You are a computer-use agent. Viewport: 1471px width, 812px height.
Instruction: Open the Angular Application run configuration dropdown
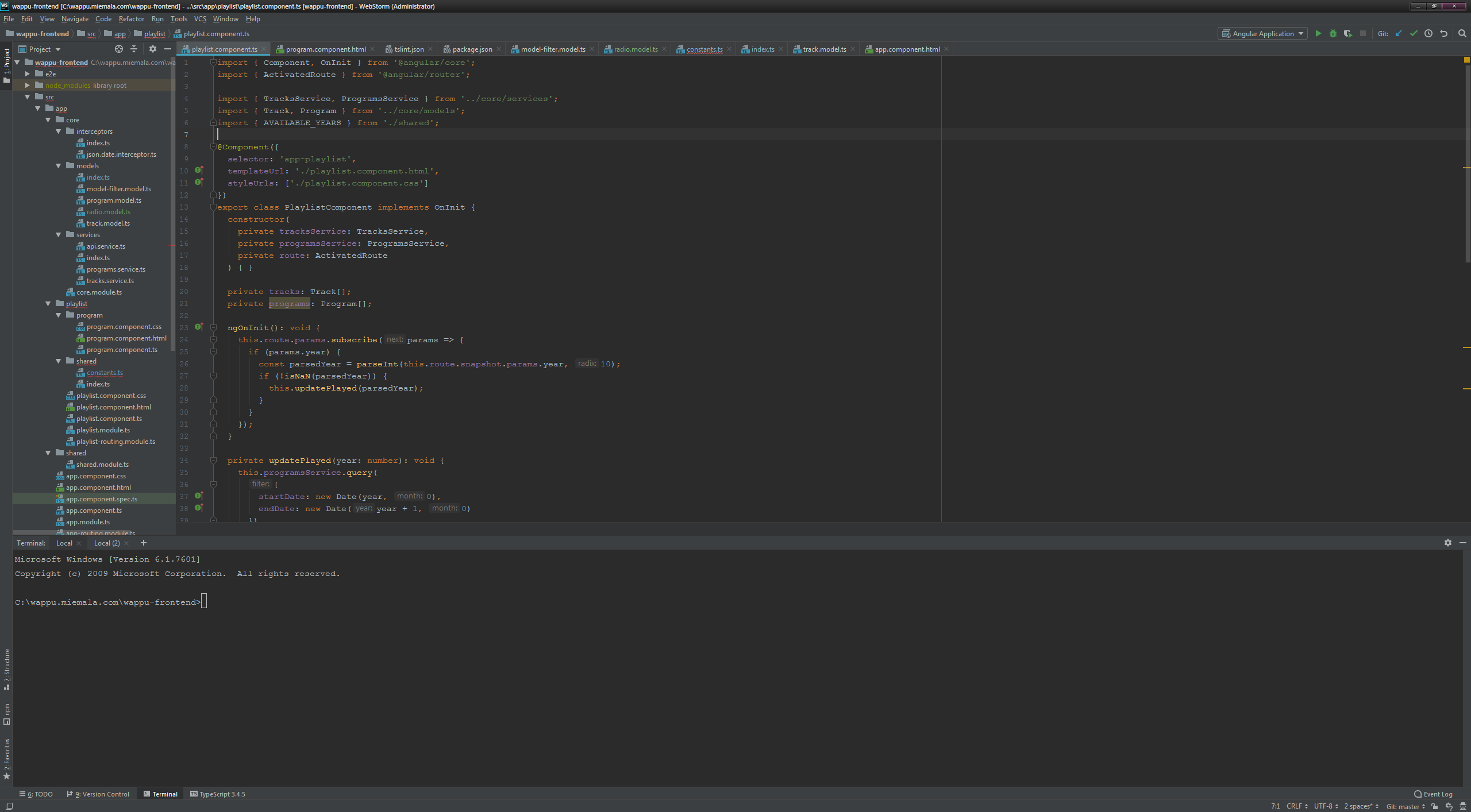[1262, 33]
